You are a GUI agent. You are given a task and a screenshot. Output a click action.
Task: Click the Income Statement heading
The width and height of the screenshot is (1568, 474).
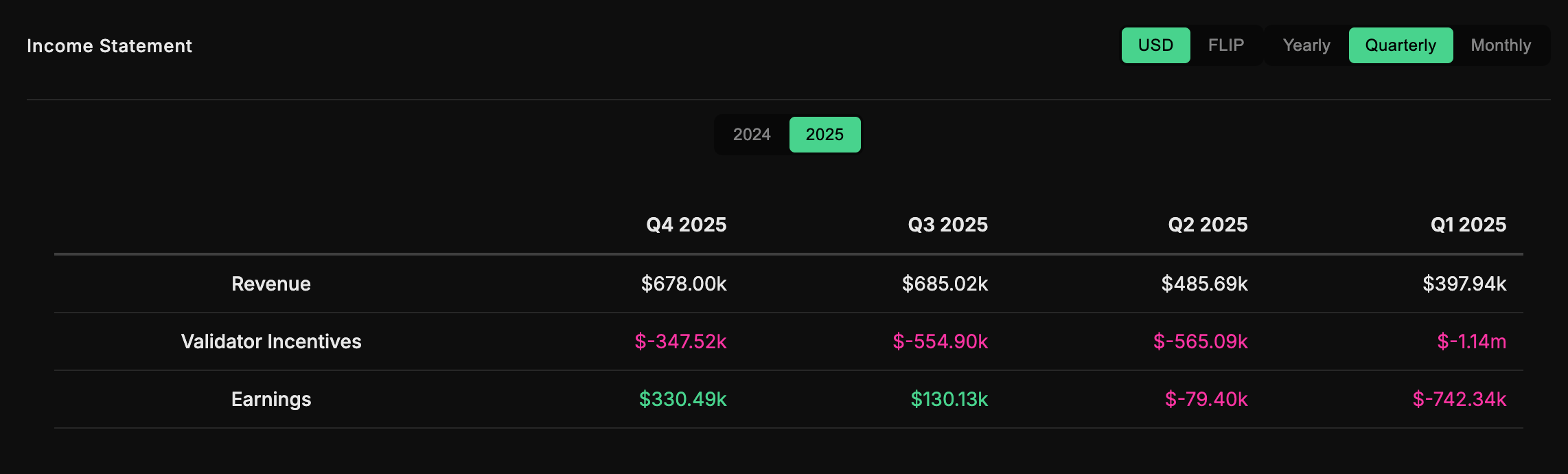109,46
